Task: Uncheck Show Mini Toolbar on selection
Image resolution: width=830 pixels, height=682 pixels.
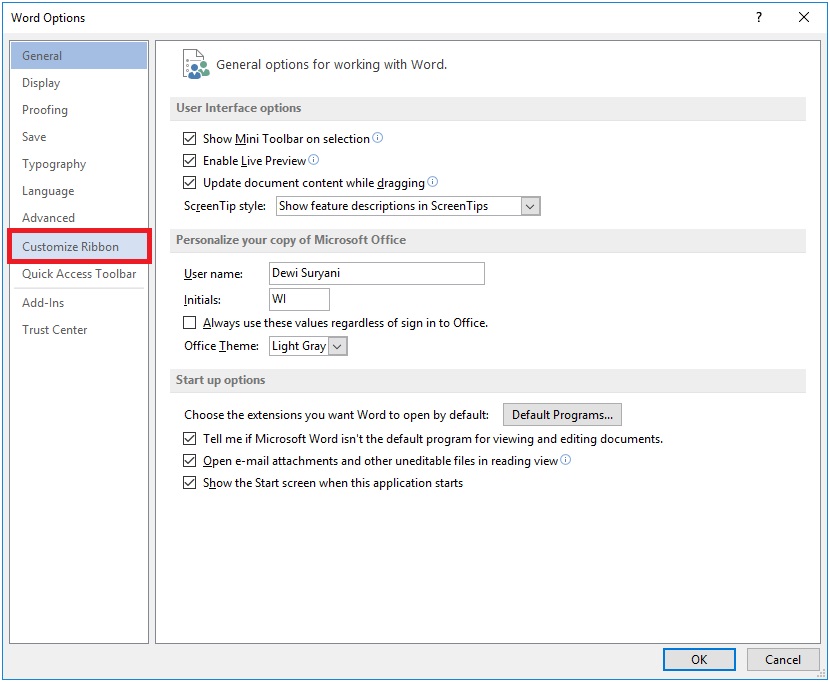Action: 190,139
